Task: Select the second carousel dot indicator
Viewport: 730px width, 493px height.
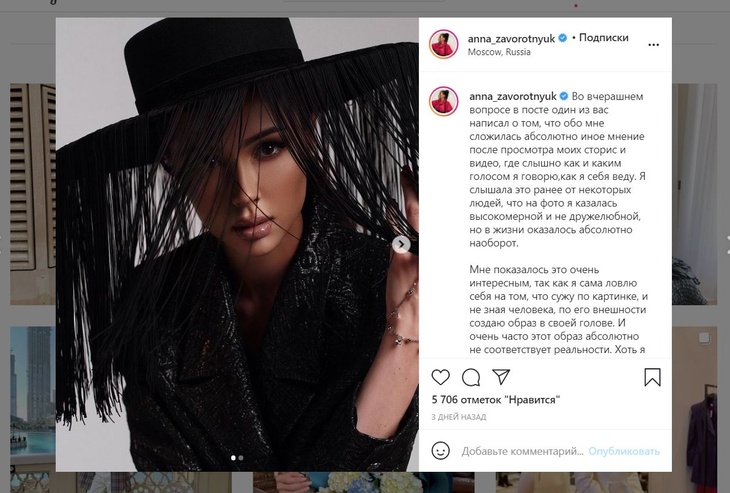Action: (241, 458)
